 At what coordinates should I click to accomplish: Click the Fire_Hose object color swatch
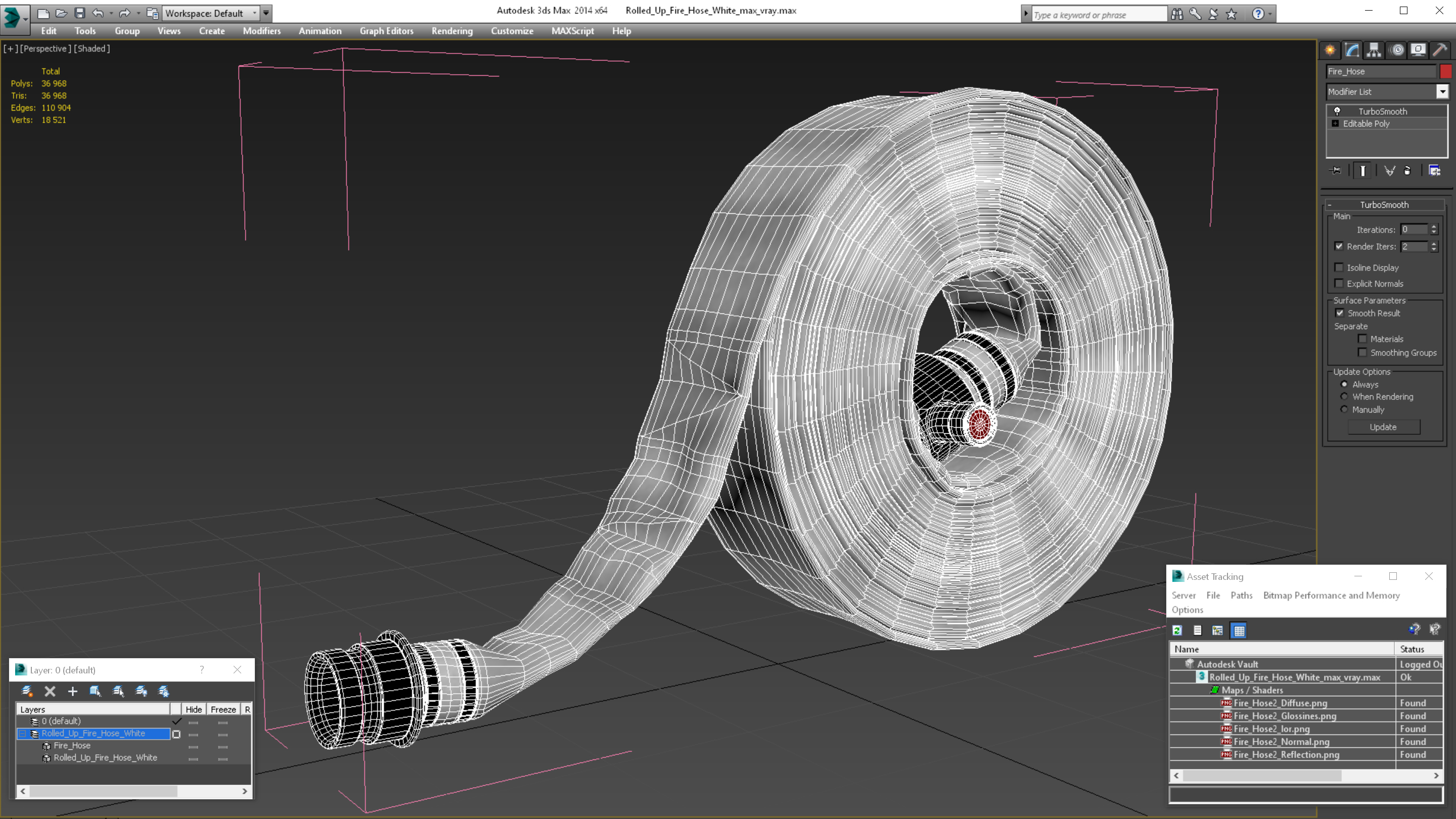[1445, 71]
